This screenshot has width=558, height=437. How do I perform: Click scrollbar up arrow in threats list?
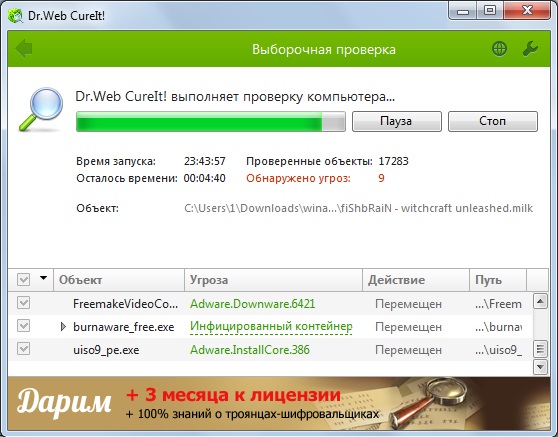click(x=541, y=302)
